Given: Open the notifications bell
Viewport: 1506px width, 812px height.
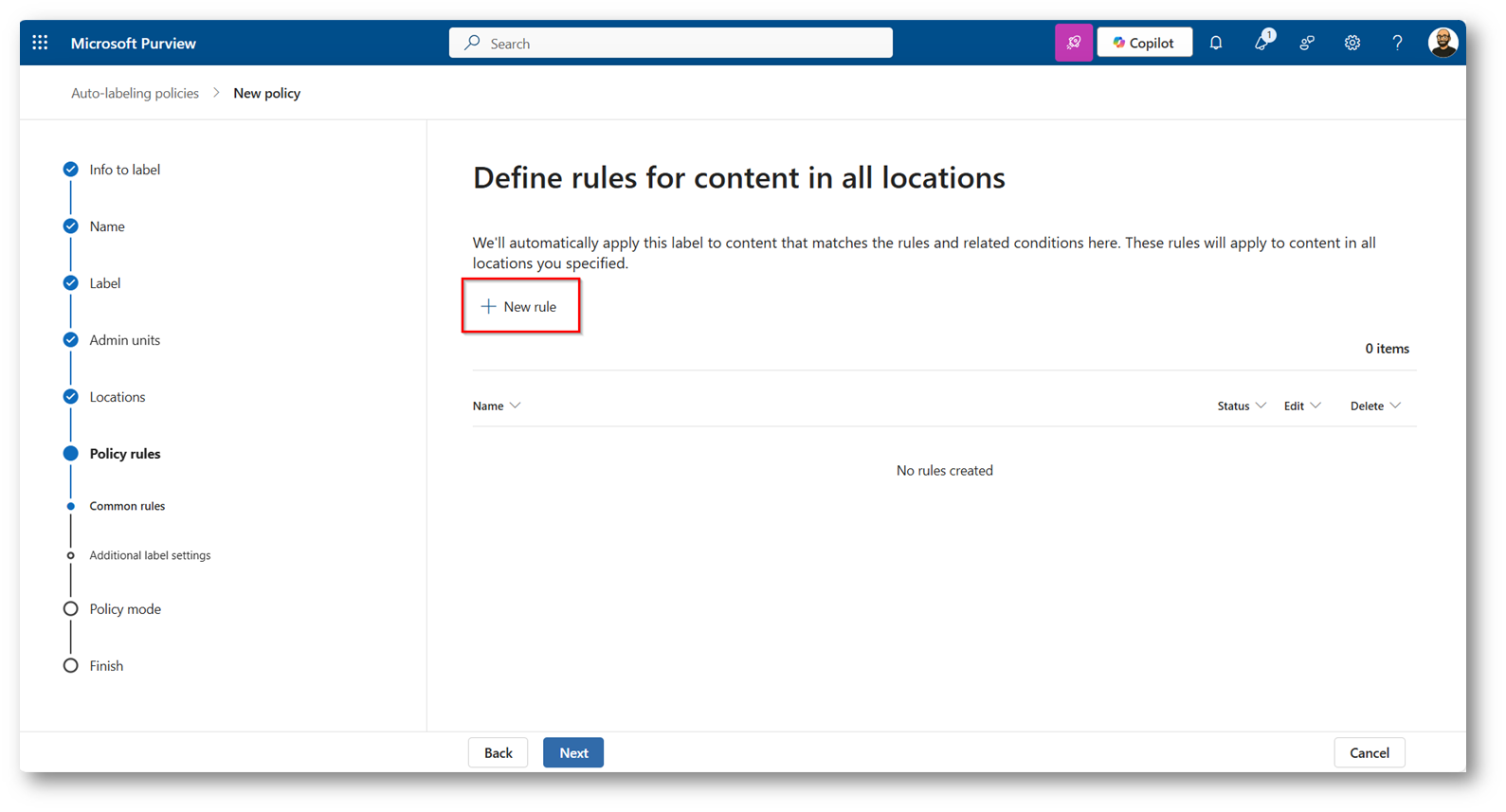Looking at the screenshot, I should (x=1216, y=43).
